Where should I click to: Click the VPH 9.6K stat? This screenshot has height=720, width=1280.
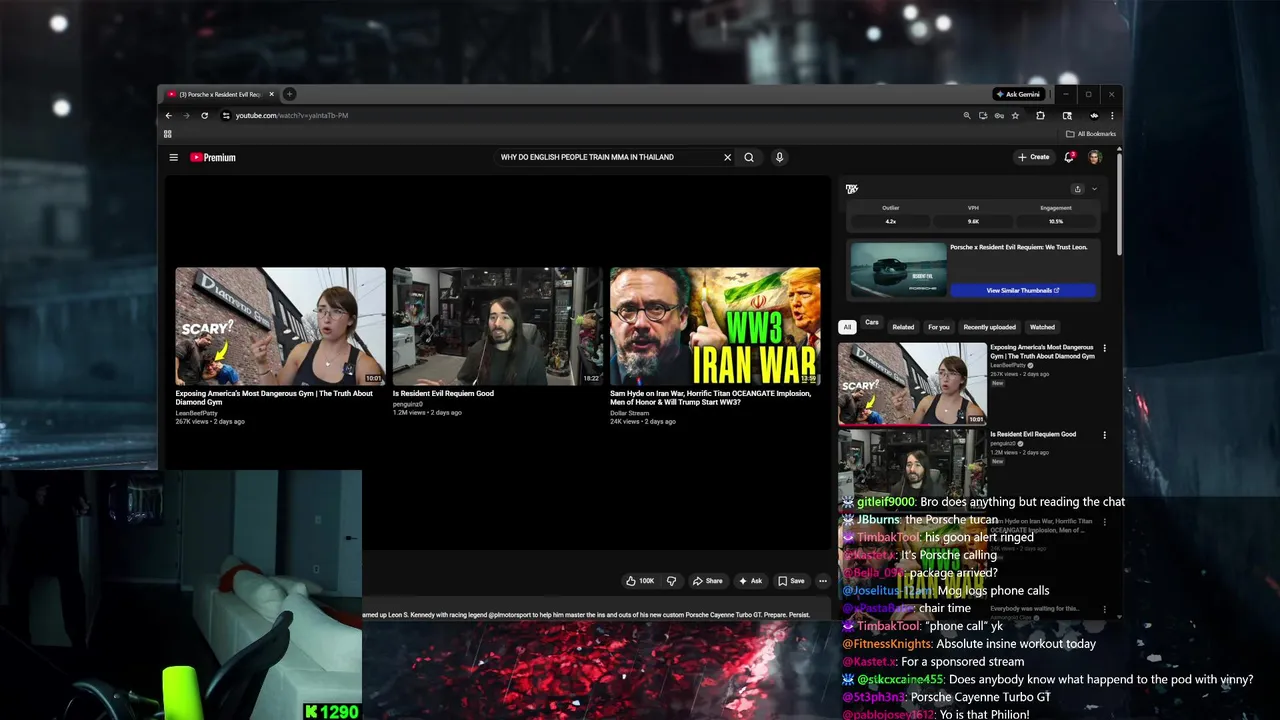[973, 214]
